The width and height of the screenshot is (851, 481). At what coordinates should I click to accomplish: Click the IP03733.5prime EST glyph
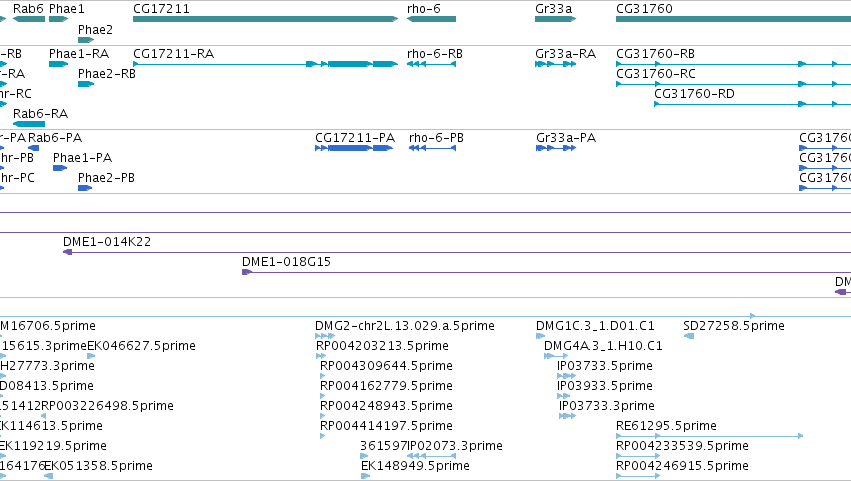coord(566,376)
